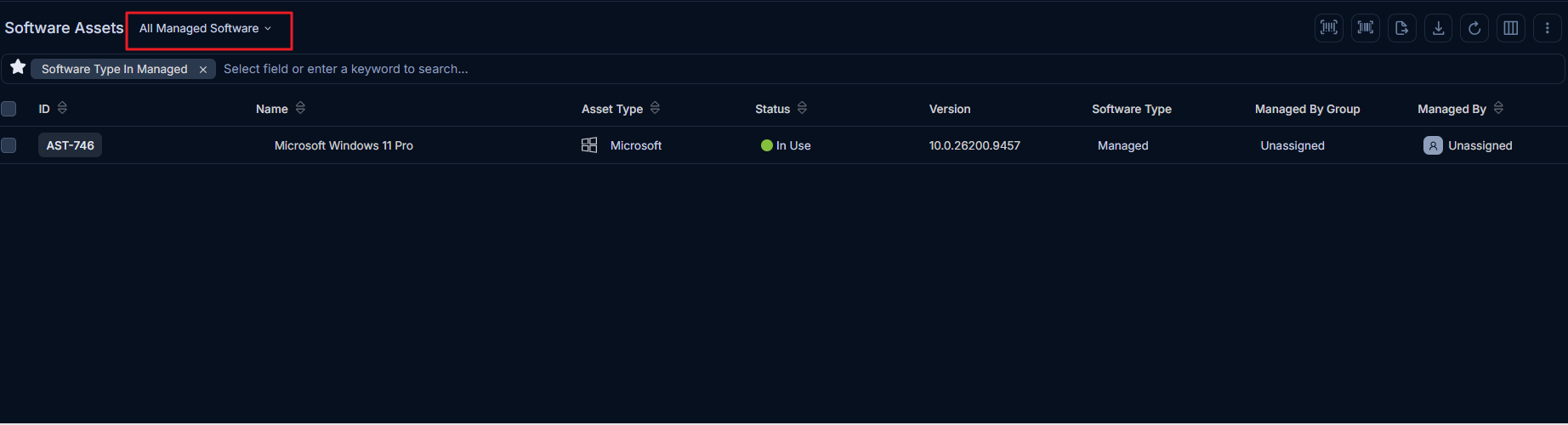The image size is (1568, 425).
Task: Open asset AST-746 ID badge
Action: (x=70, y=145)
